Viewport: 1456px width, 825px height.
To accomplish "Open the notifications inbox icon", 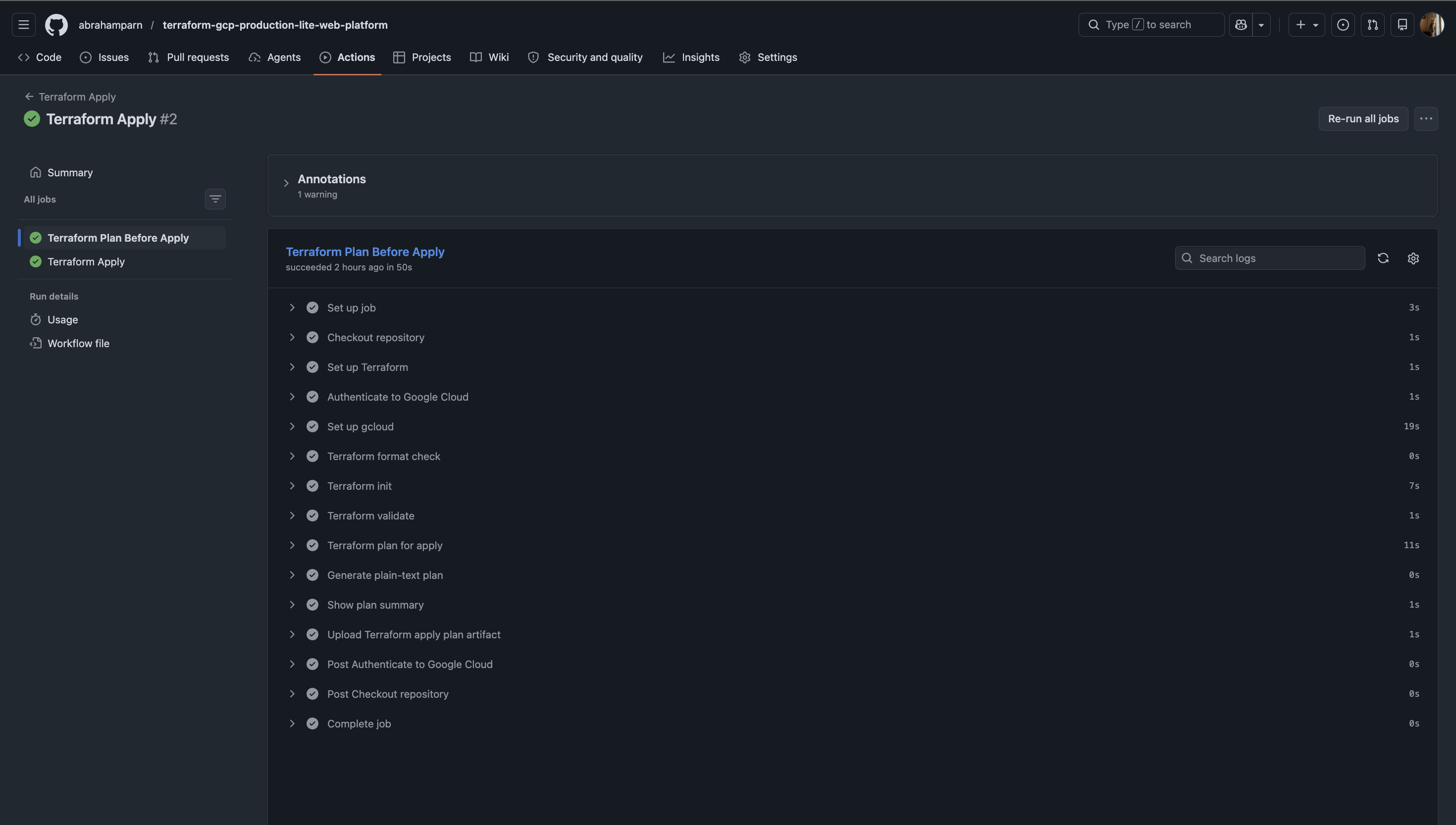I will [1402, 25].
